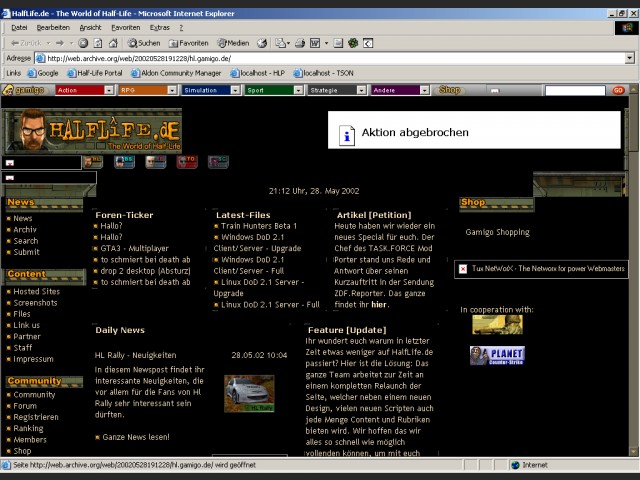Click the 'hier' link in the Artikel text

click(x=379, y=304)
